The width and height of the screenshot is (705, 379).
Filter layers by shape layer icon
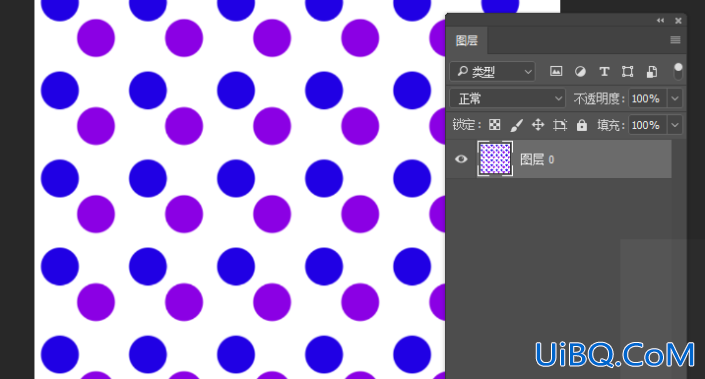627,71
